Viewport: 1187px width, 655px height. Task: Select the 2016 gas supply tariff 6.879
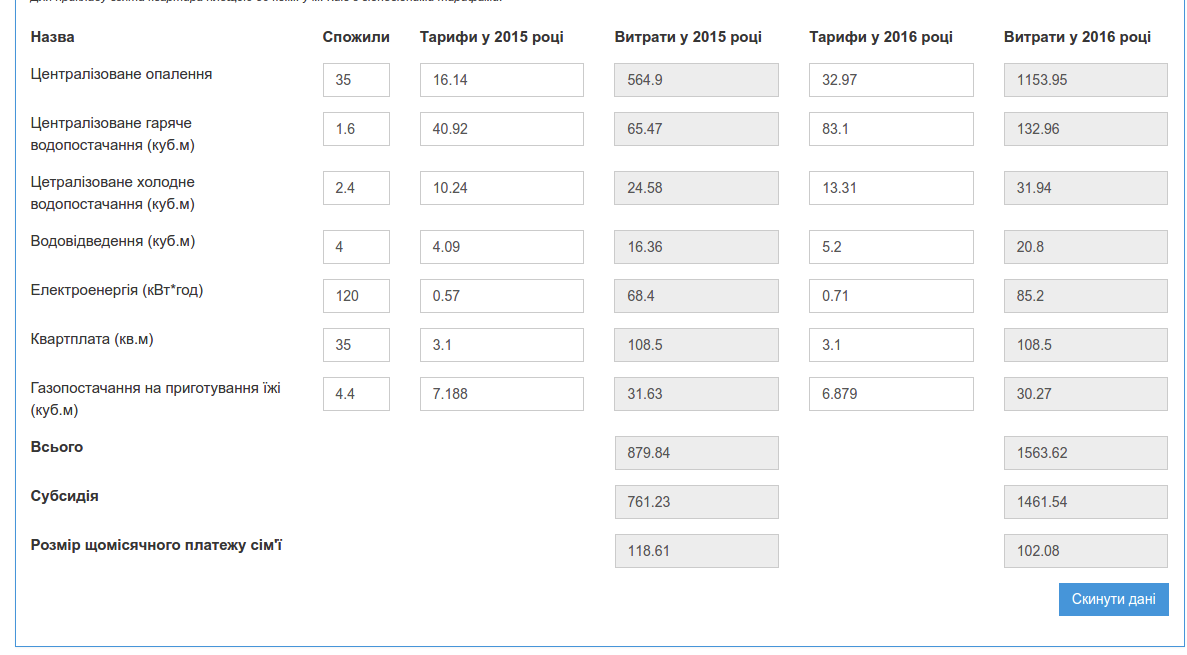click(x=890, y=394)
